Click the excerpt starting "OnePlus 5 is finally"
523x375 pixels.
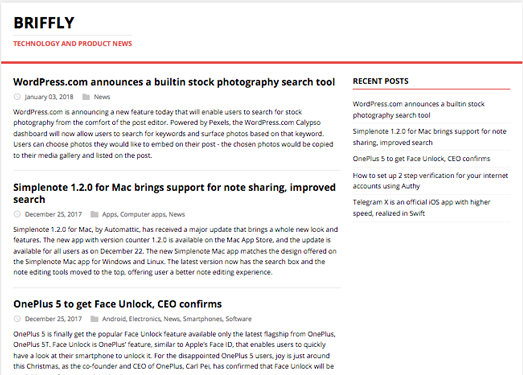174,352
